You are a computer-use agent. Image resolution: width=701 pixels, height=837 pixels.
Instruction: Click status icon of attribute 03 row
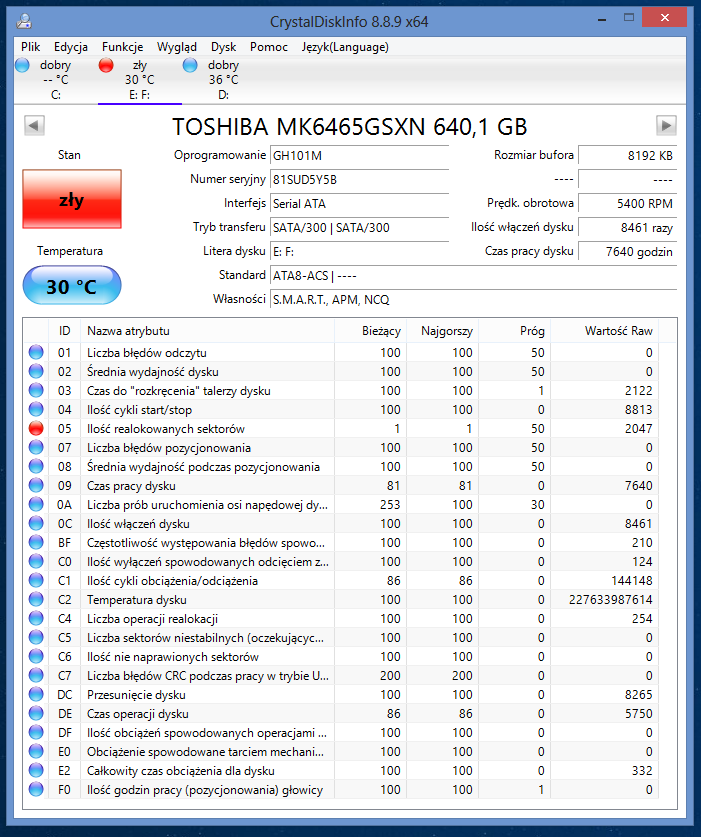(36, 391)
